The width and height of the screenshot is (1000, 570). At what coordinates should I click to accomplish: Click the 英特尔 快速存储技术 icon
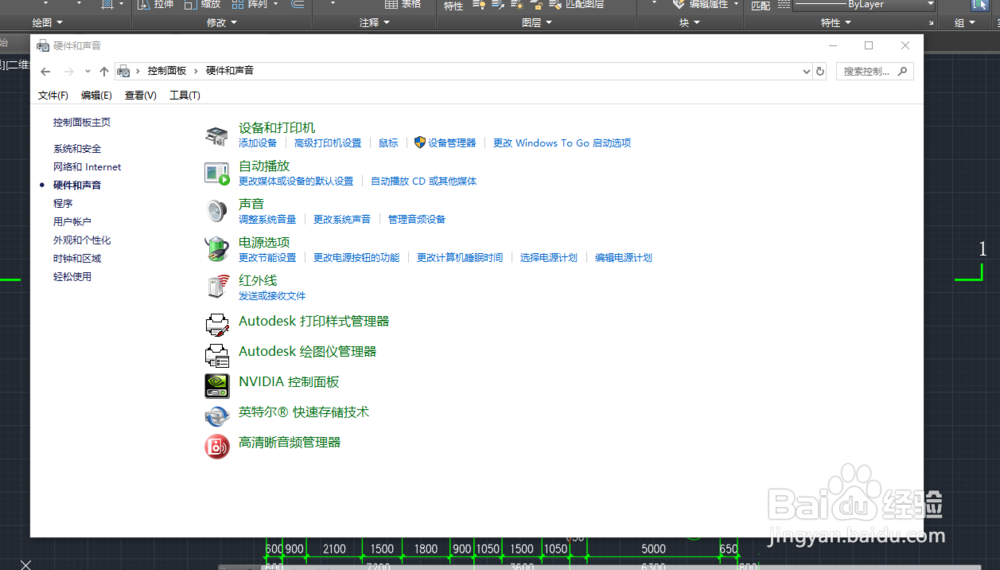pos(217,416)
